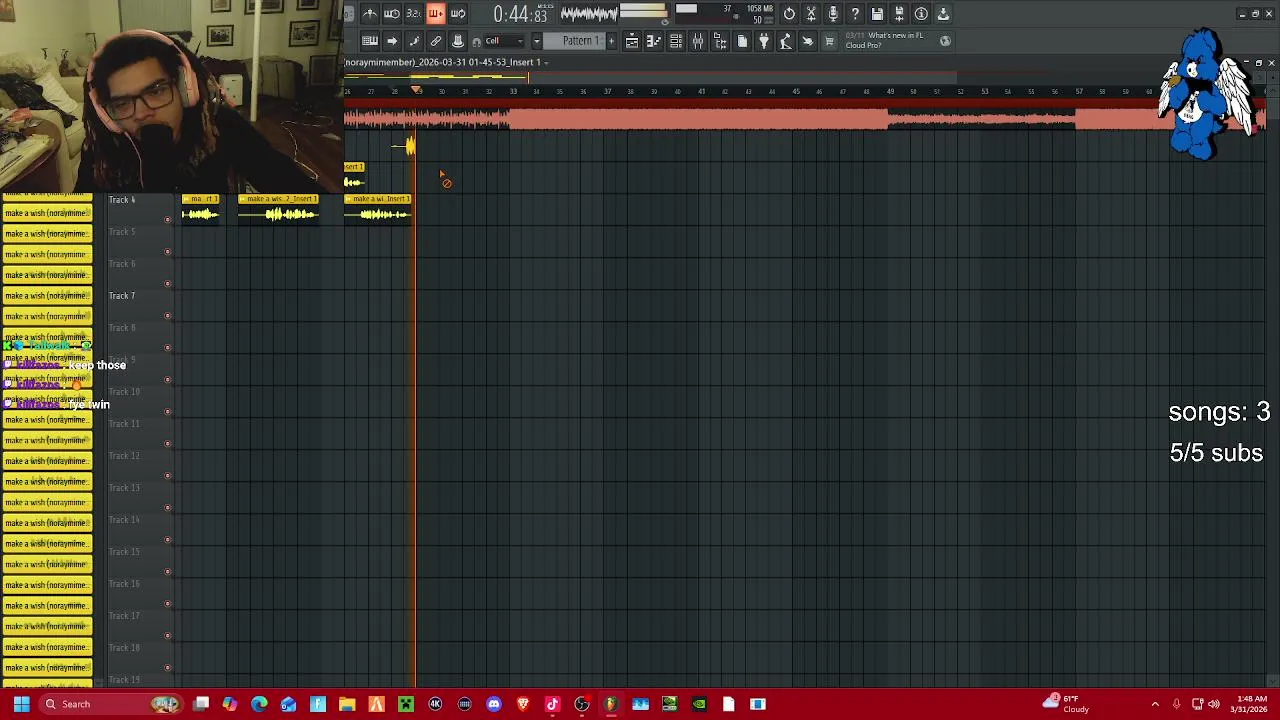
Task: Disable the highlighted blend recording button
Action: click(436, 14)
